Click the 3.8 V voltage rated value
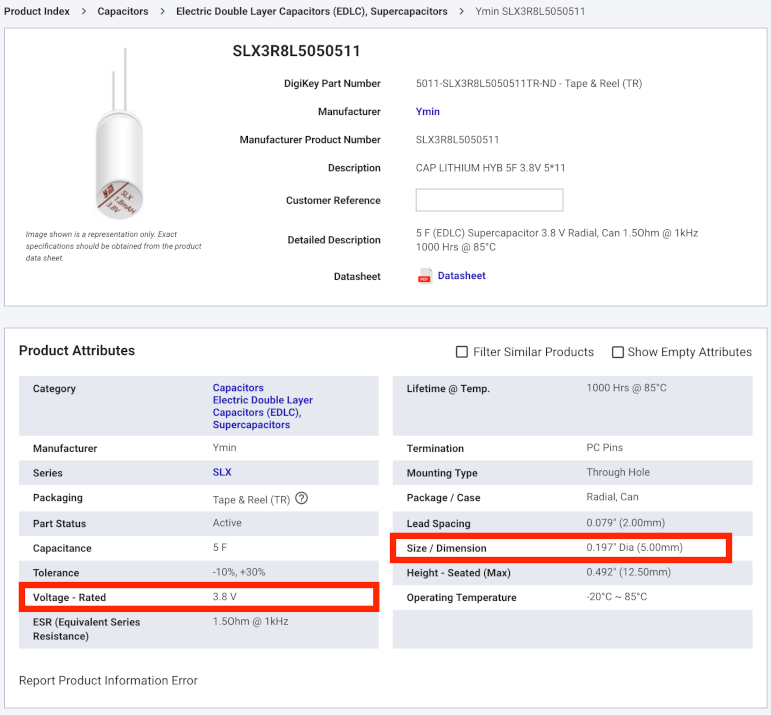The width and height of the screenshot is (771, 715). 224,596
